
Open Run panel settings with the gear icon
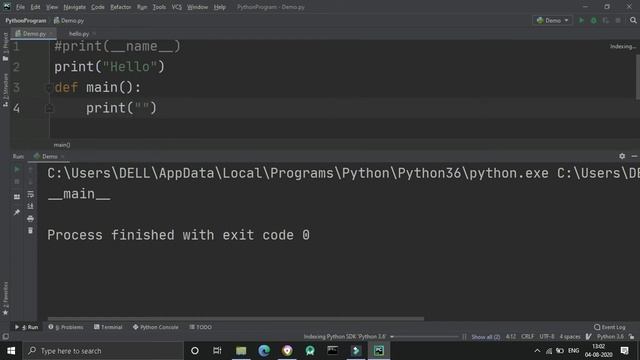pyautogui.click(x=622, y=156)
